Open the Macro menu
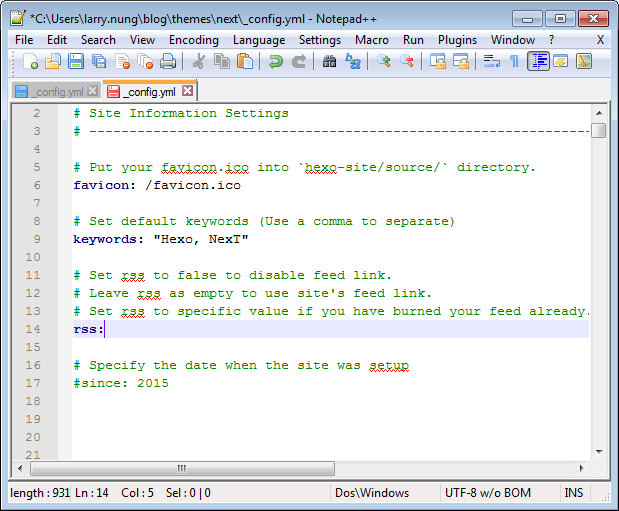The image size is (619, 511). tap(372, 40)
